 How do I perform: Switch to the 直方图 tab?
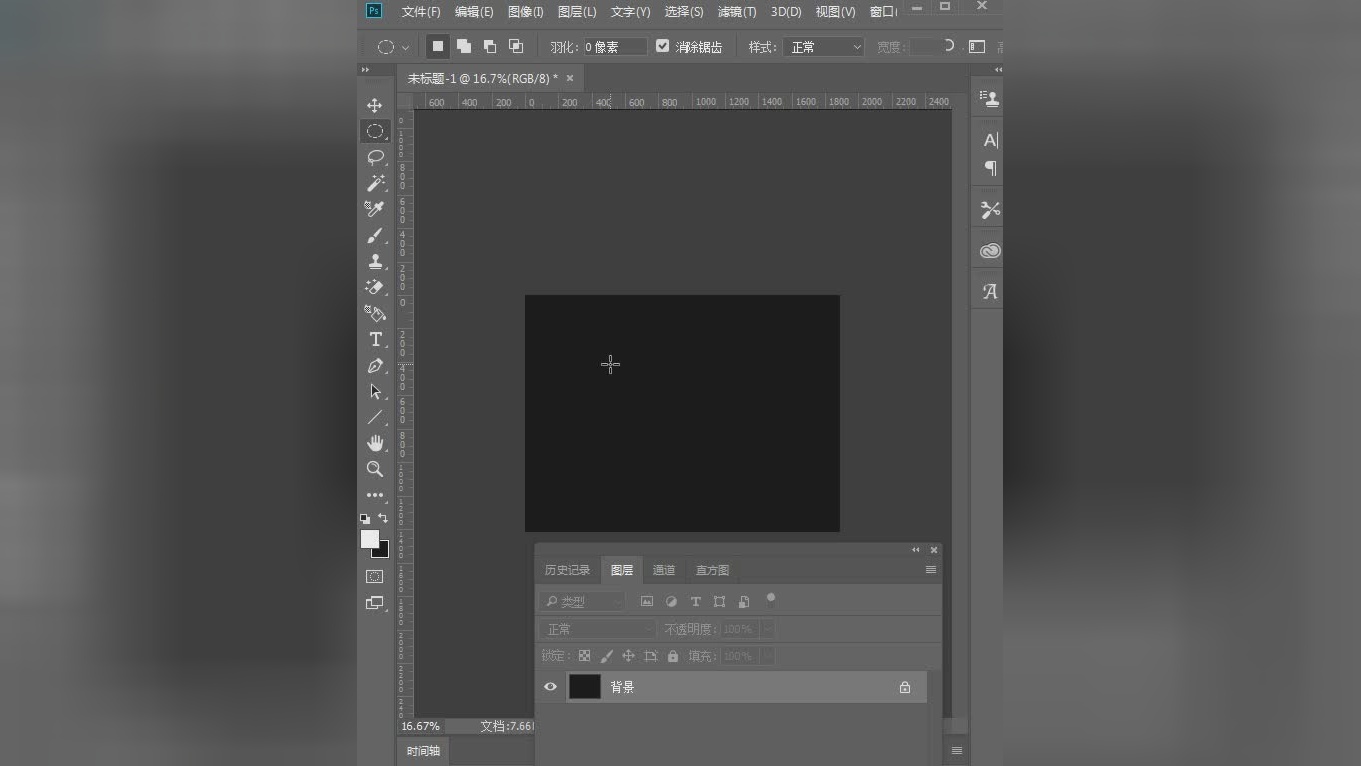point(713,570)
